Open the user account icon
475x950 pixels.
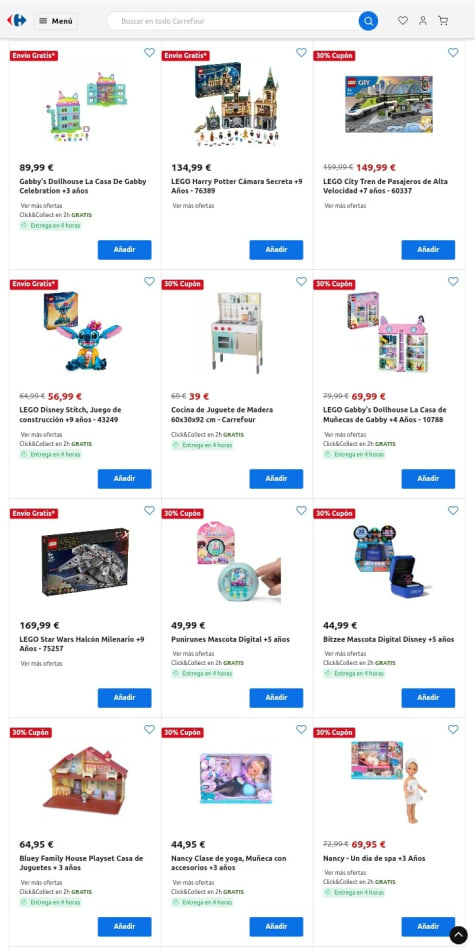point(423,21)
